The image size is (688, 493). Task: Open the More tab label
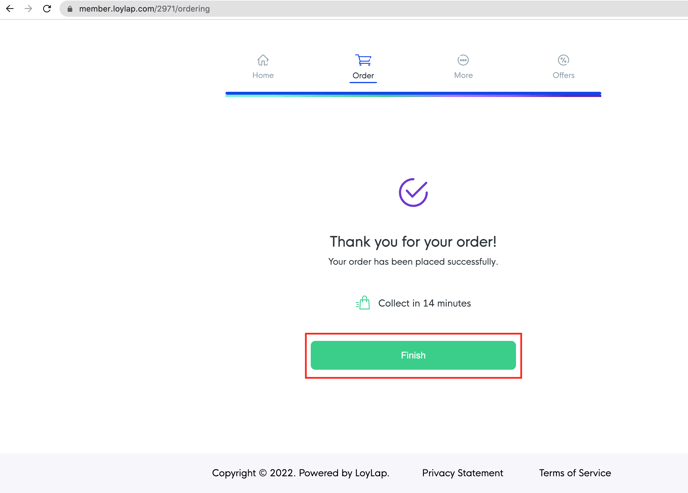(x=463, y=76)
